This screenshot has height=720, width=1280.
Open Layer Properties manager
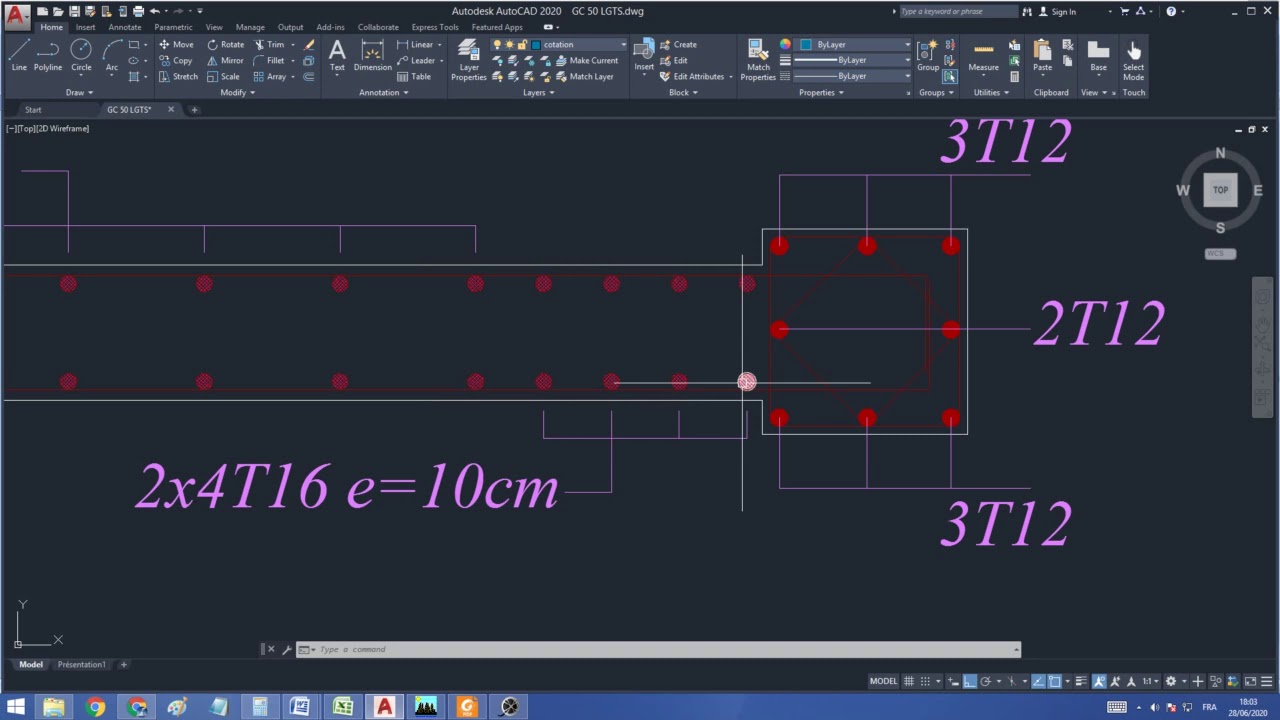pos(468,60)
